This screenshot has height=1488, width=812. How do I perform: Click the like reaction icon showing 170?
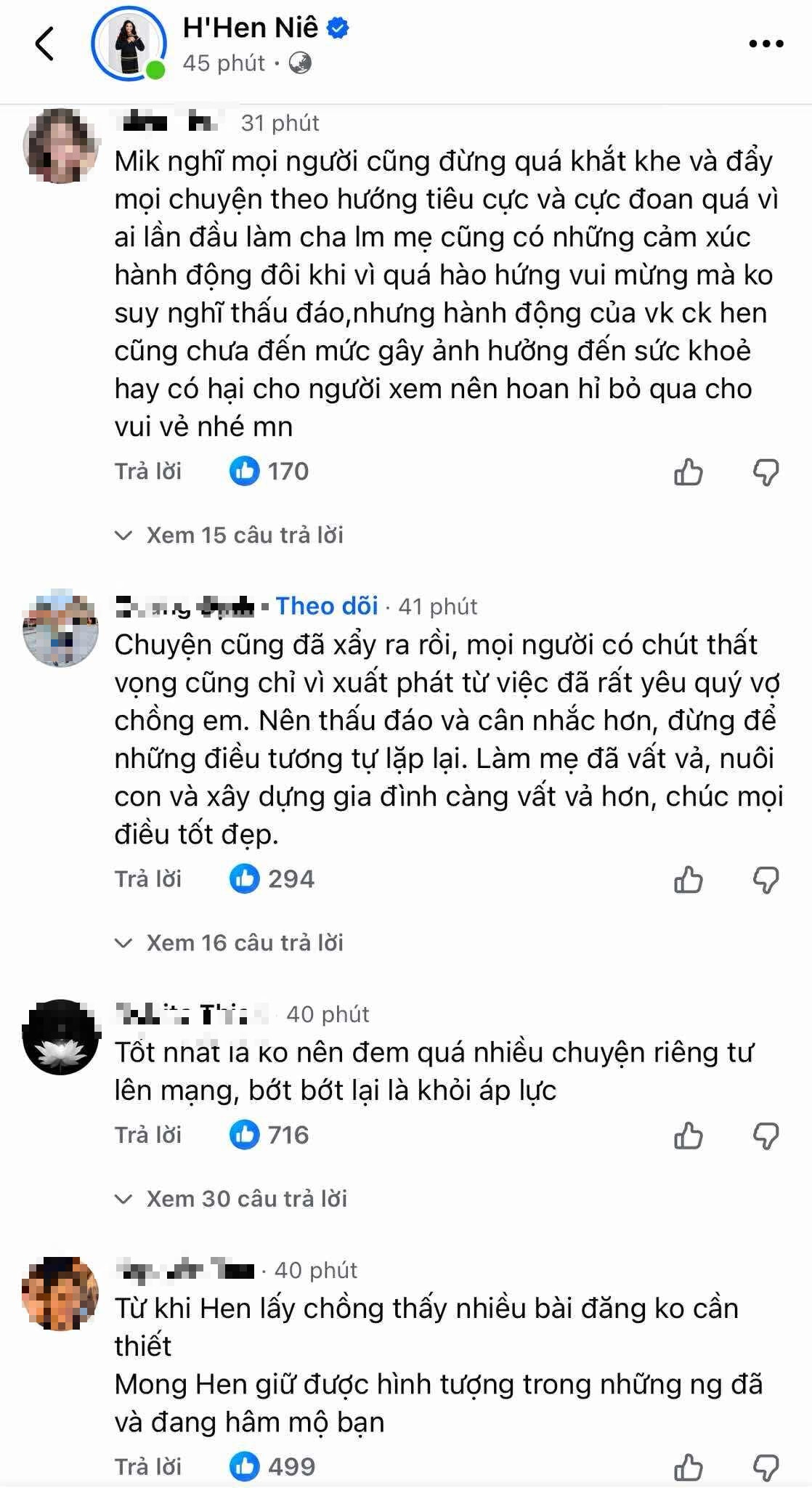[247, 471]
